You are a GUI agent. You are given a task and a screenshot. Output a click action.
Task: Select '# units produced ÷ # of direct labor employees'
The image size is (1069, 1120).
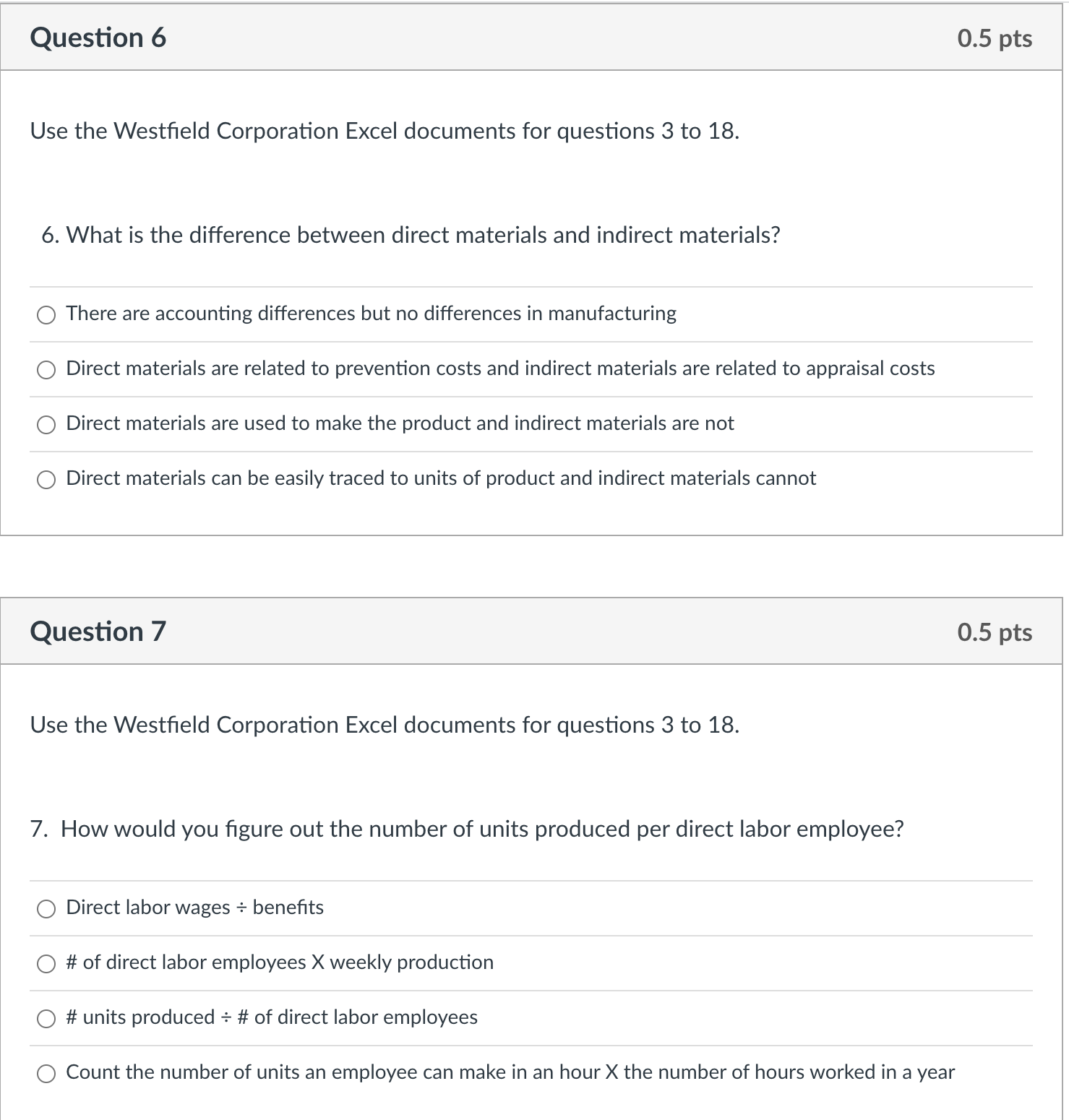46,1018
